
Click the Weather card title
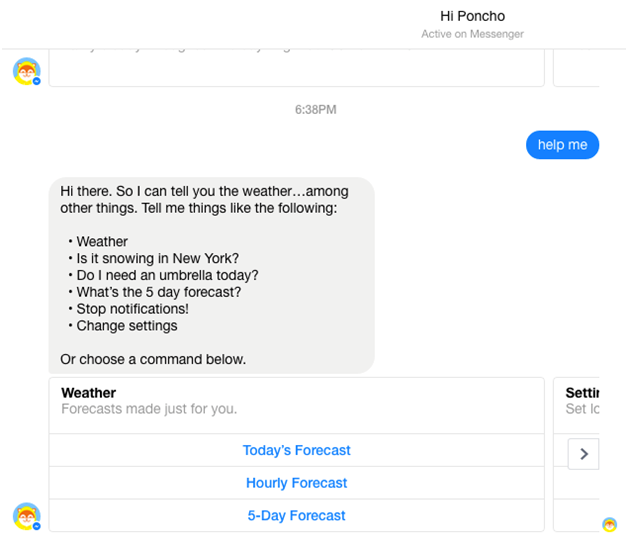click(x=89, y=393)
